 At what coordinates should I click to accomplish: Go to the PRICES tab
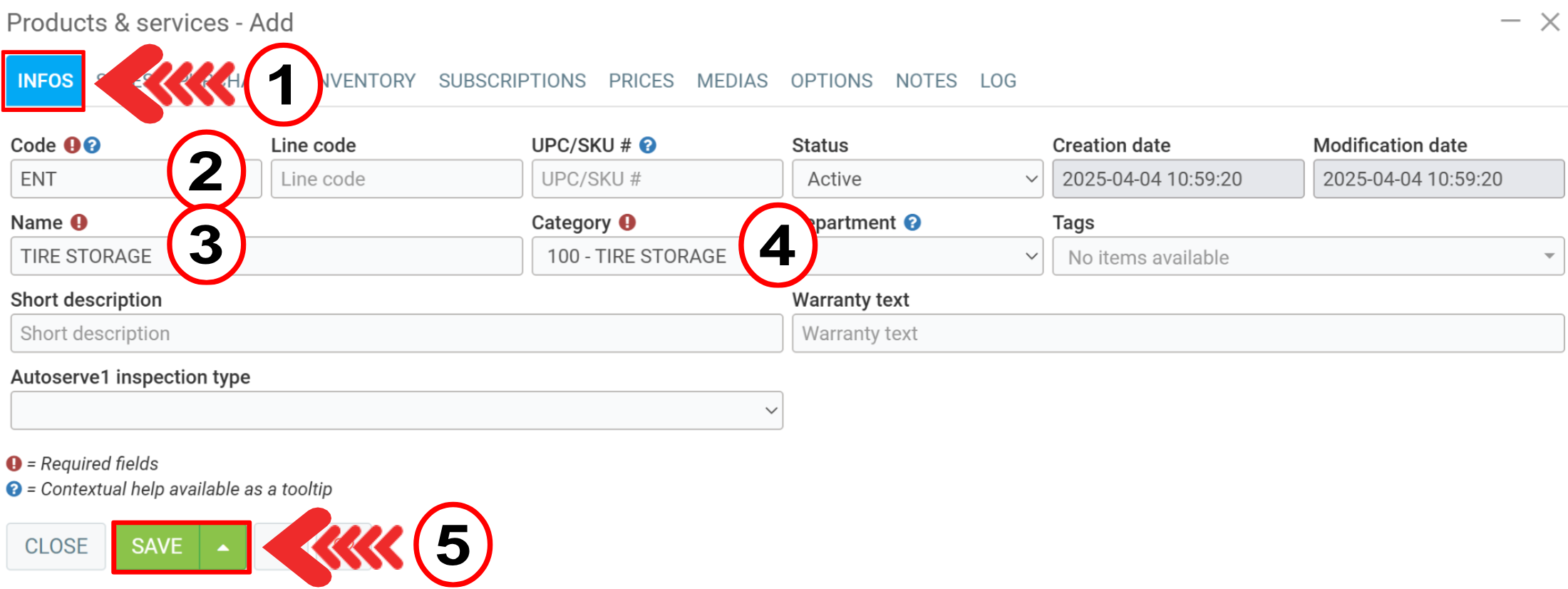641,81
